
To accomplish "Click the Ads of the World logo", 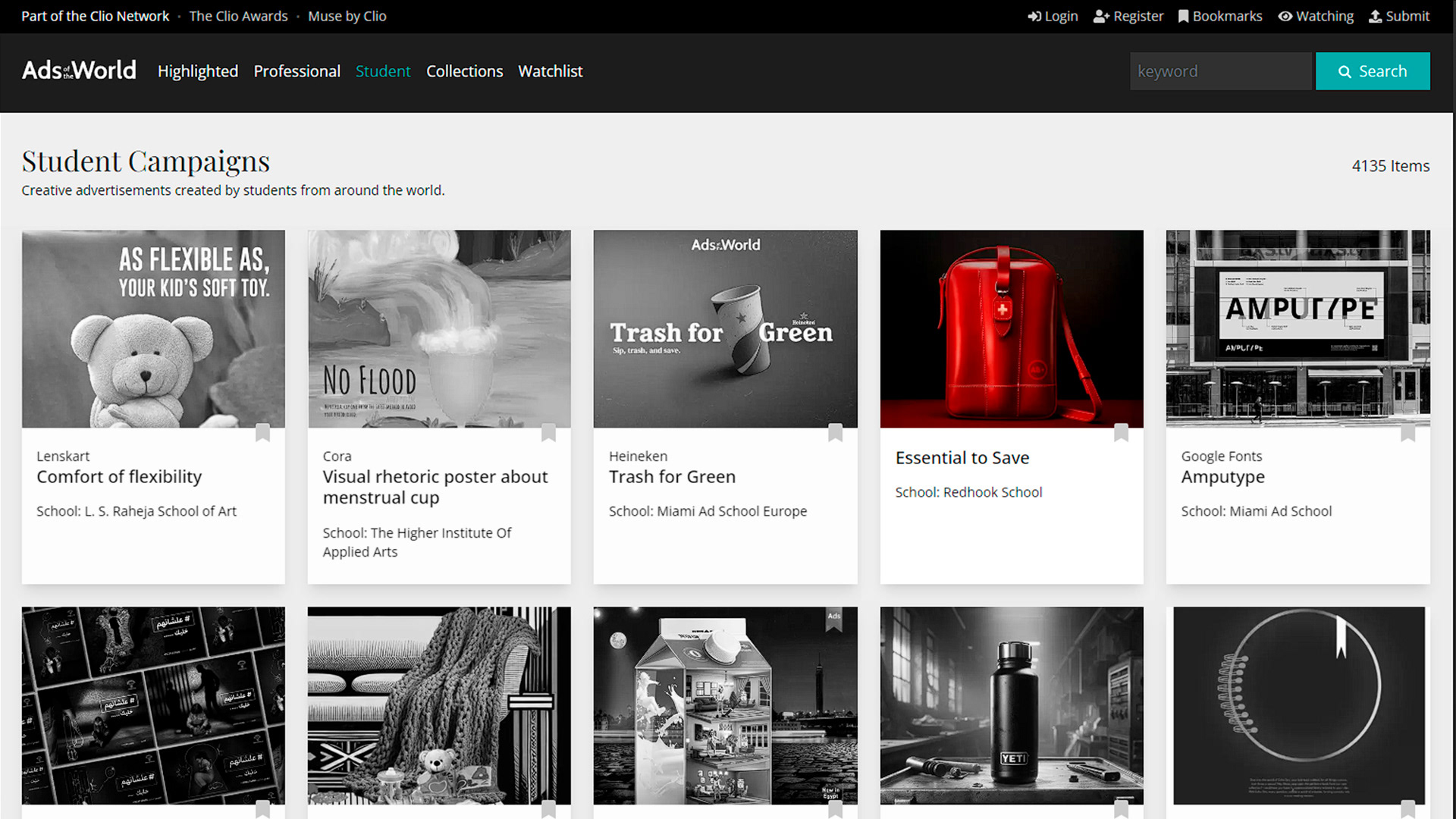I will tap(79, 71).
